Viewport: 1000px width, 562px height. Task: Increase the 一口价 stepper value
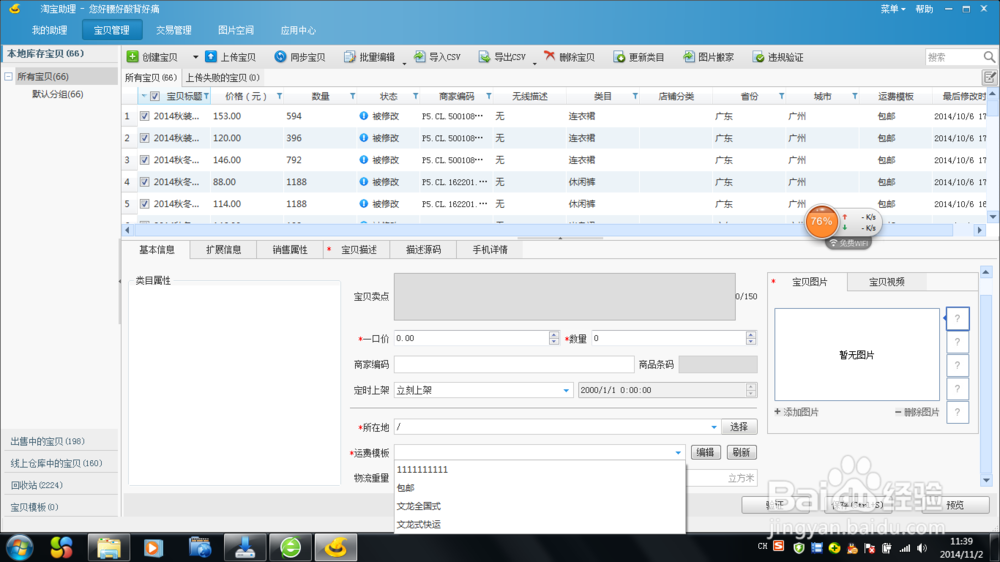[x=554, y=334]
